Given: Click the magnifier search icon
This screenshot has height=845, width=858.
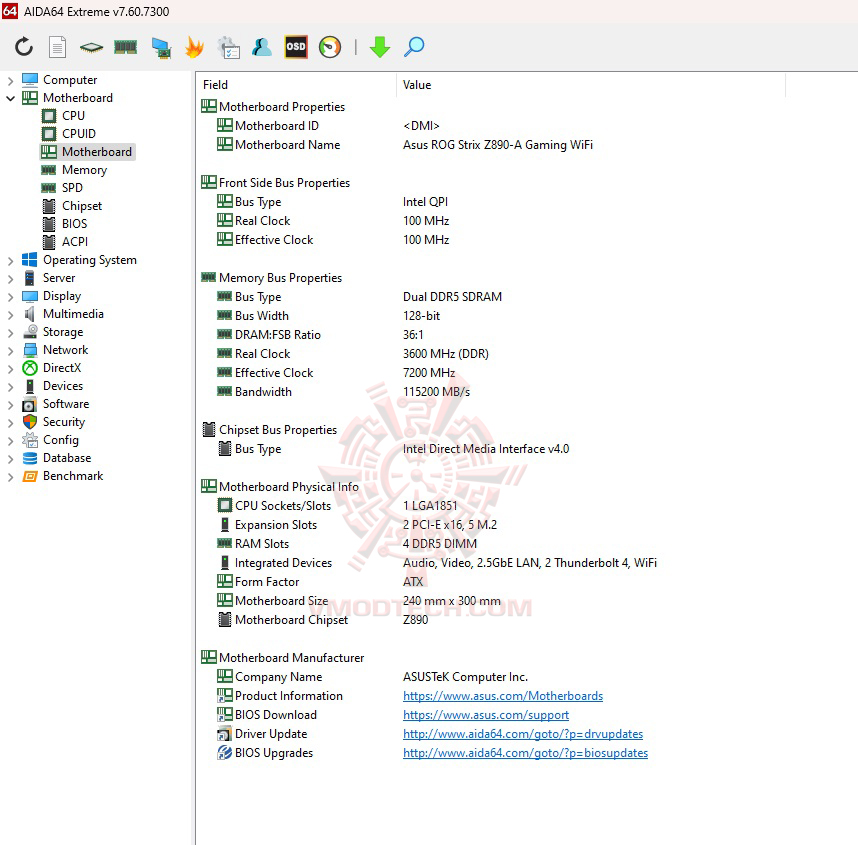Looking at the screenshot, I should 414,47.
